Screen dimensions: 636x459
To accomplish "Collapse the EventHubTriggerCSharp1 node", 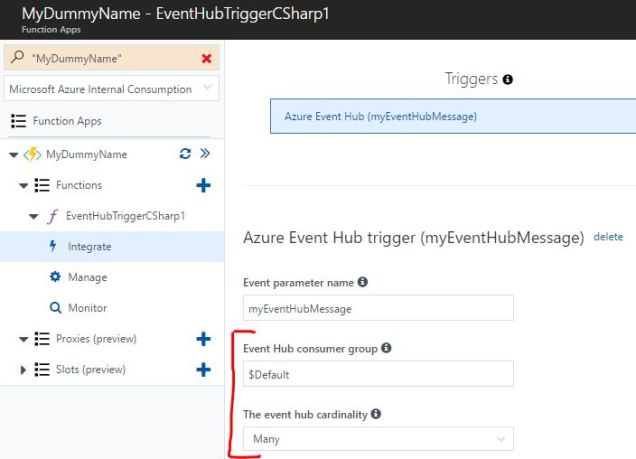I will point(34,216).
